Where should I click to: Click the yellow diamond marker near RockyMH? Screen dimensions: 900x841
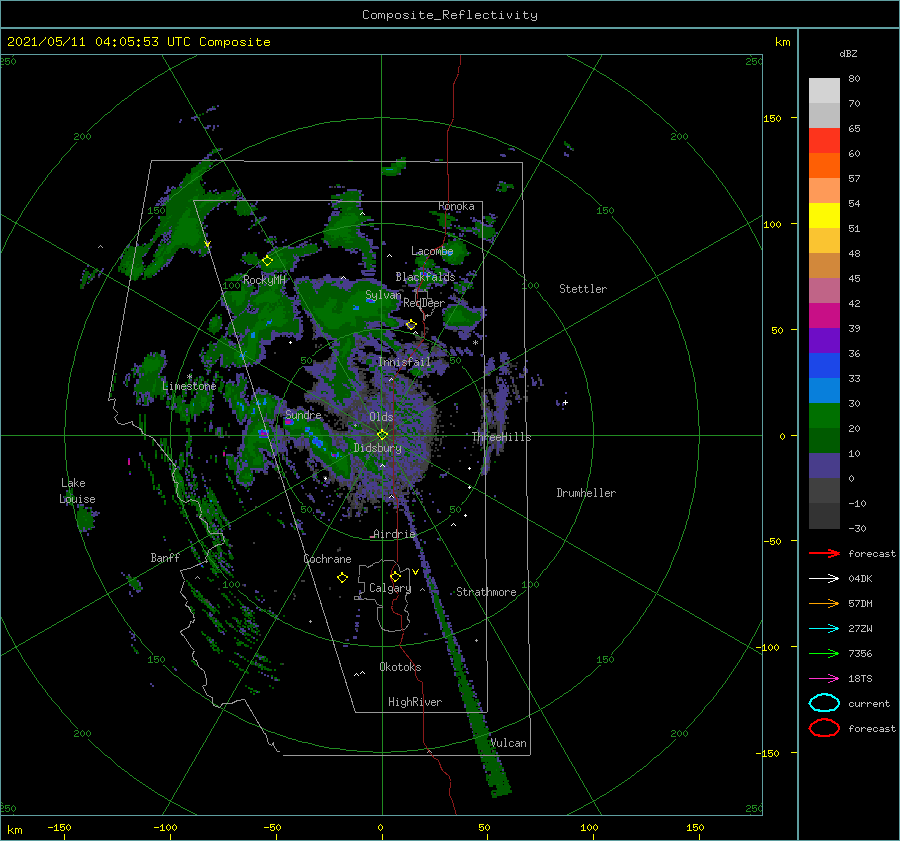(x=267, y=261)
